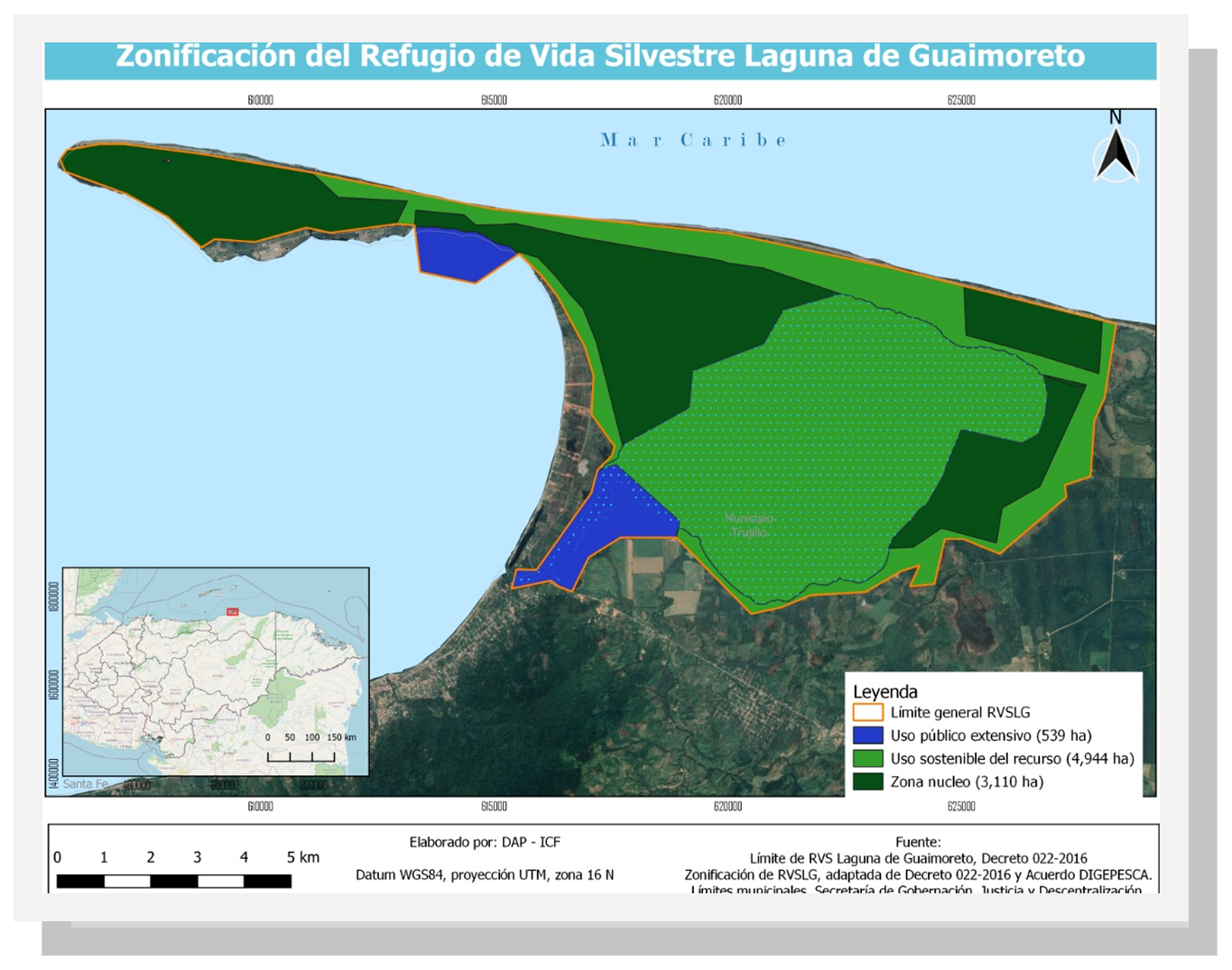
Task: Click the orange Límite general RVSLG legend swatch
Action: coord(867,712)
